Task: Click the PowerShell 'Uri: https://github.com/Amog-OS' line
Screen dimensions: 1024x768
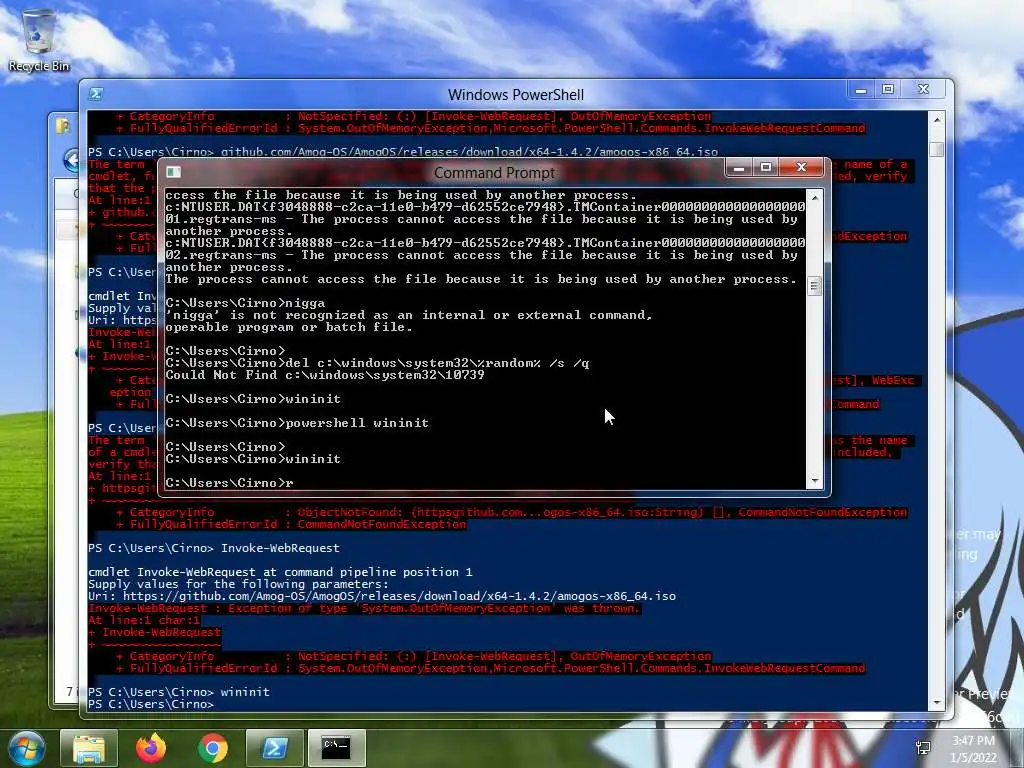Action: point(382,596)
